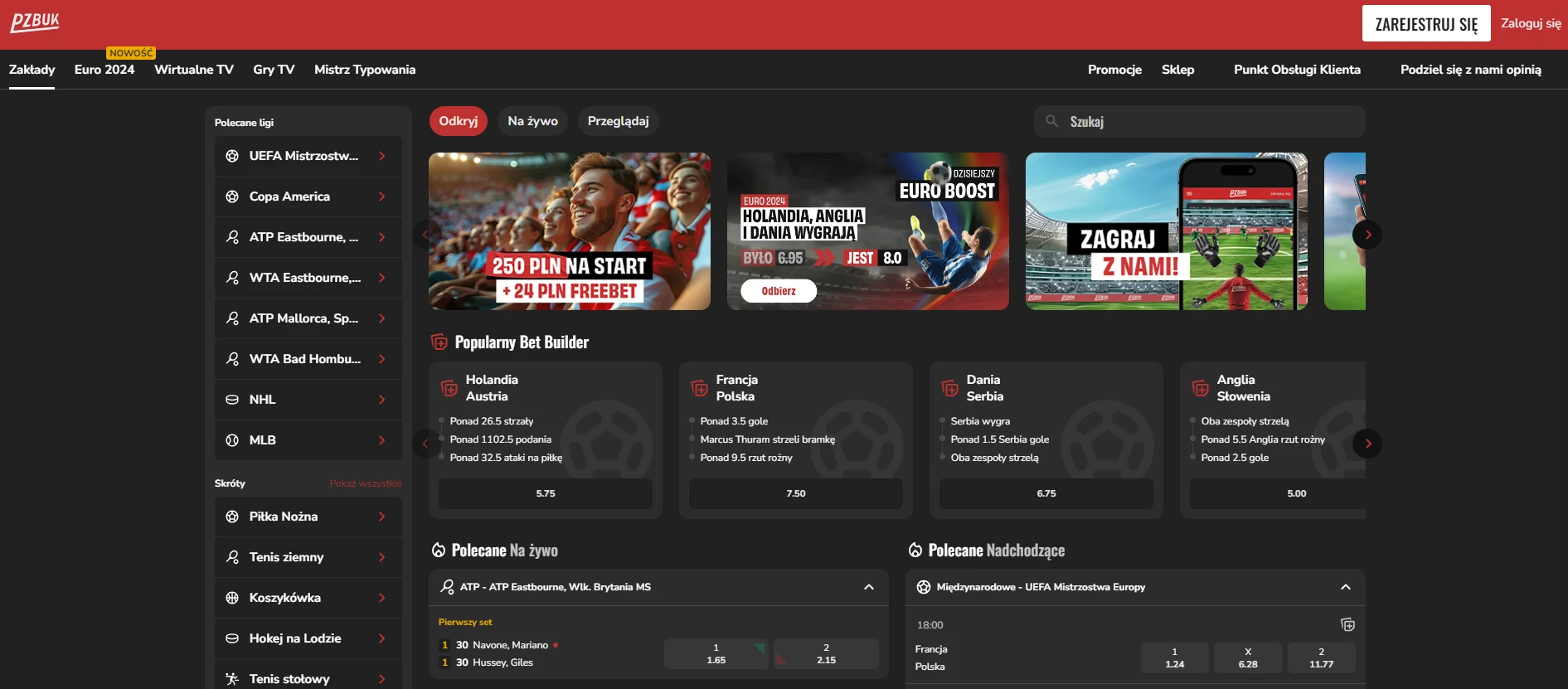Open the Wirtualne TV menu item

pyautogui.click(x=194, y=70)
